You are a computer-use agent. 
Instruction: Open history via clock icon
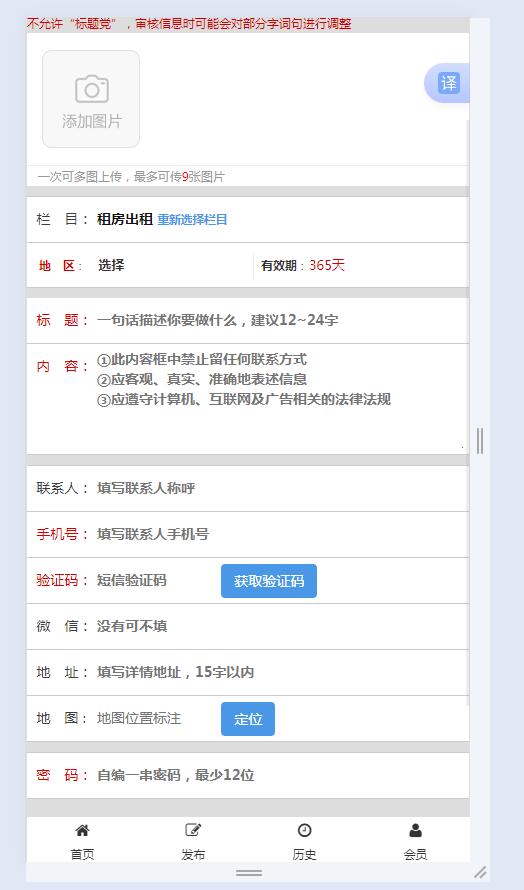point(304,830)
